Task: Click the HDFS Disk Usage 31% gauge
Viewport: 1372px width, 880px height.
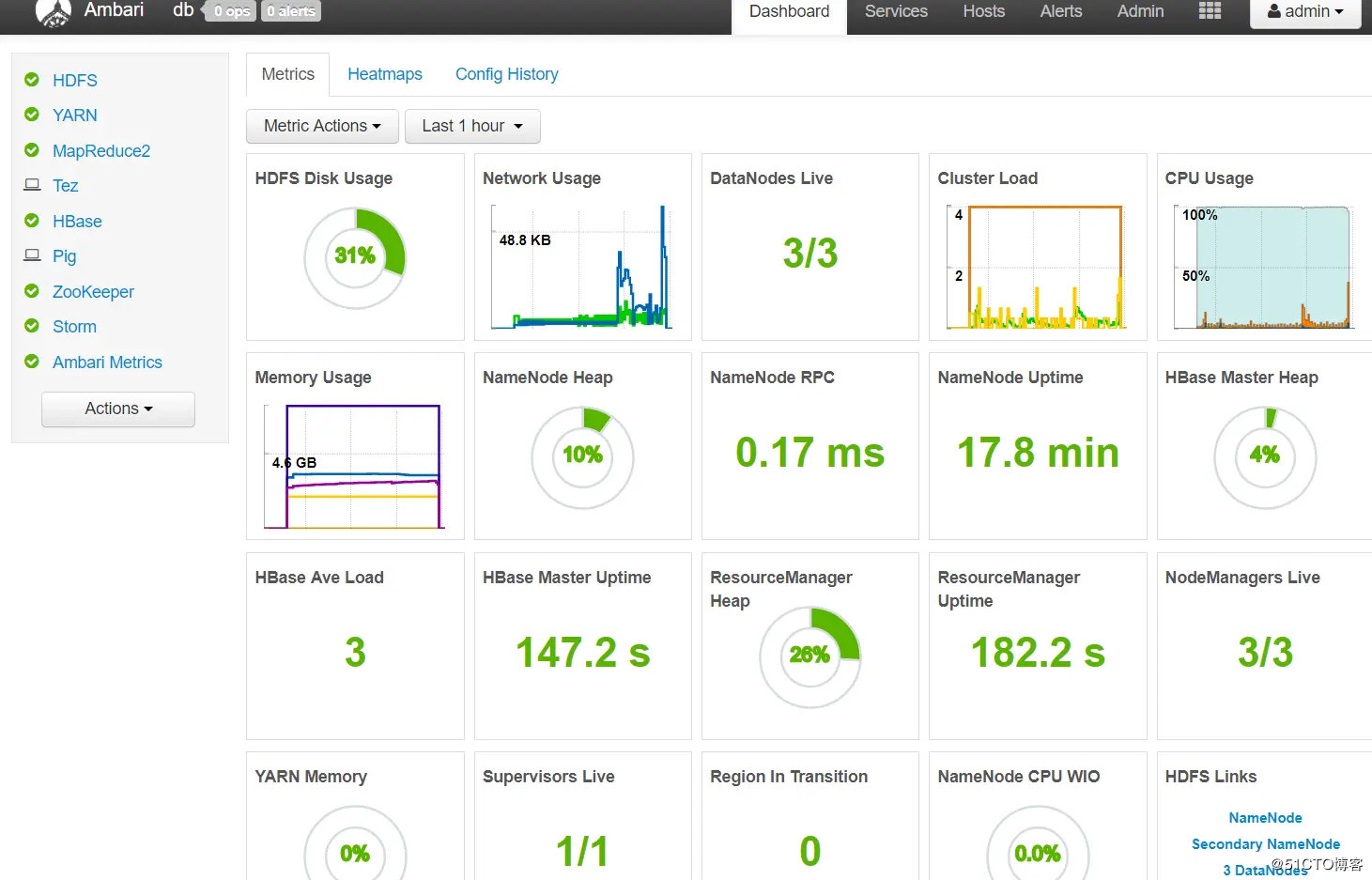Action: click(355, 258)
